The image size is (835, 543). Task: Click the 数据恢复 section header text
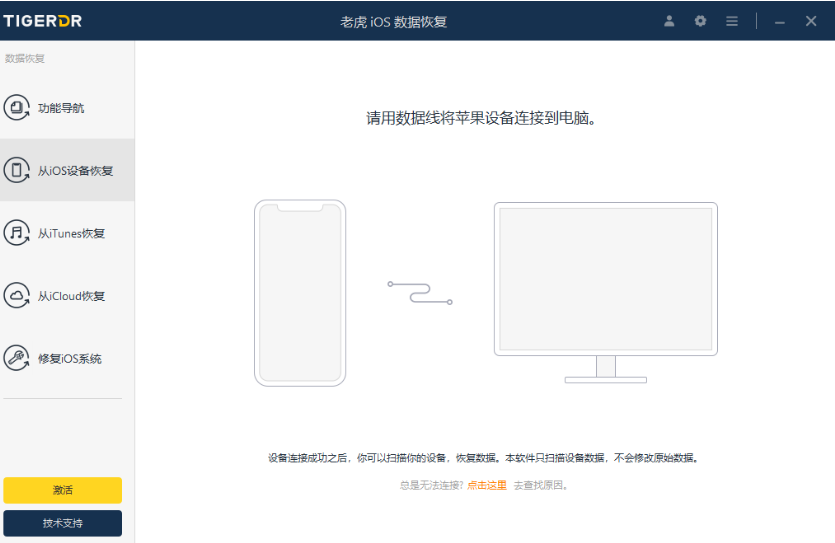point(24,59)
